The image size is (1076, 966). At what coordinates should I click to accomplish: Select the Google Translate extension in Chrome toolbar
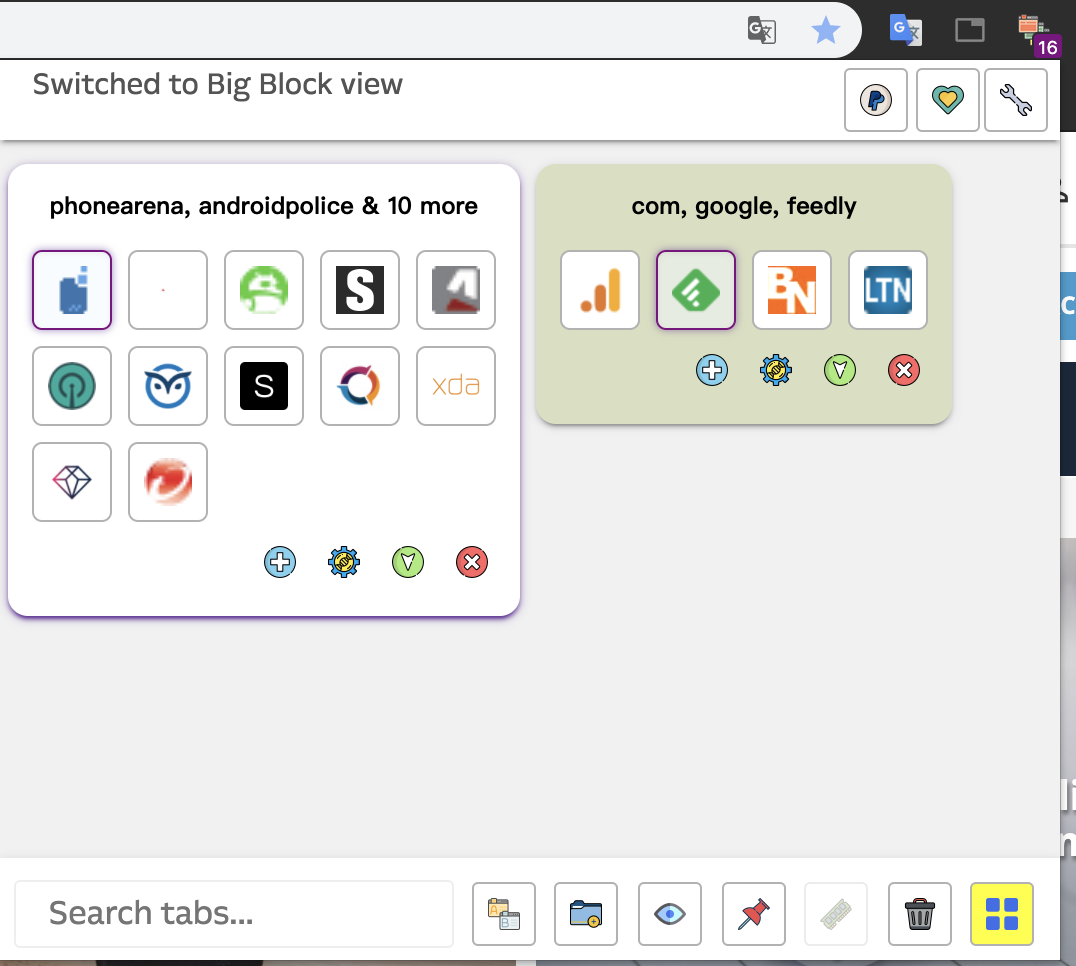pos(905,30)
